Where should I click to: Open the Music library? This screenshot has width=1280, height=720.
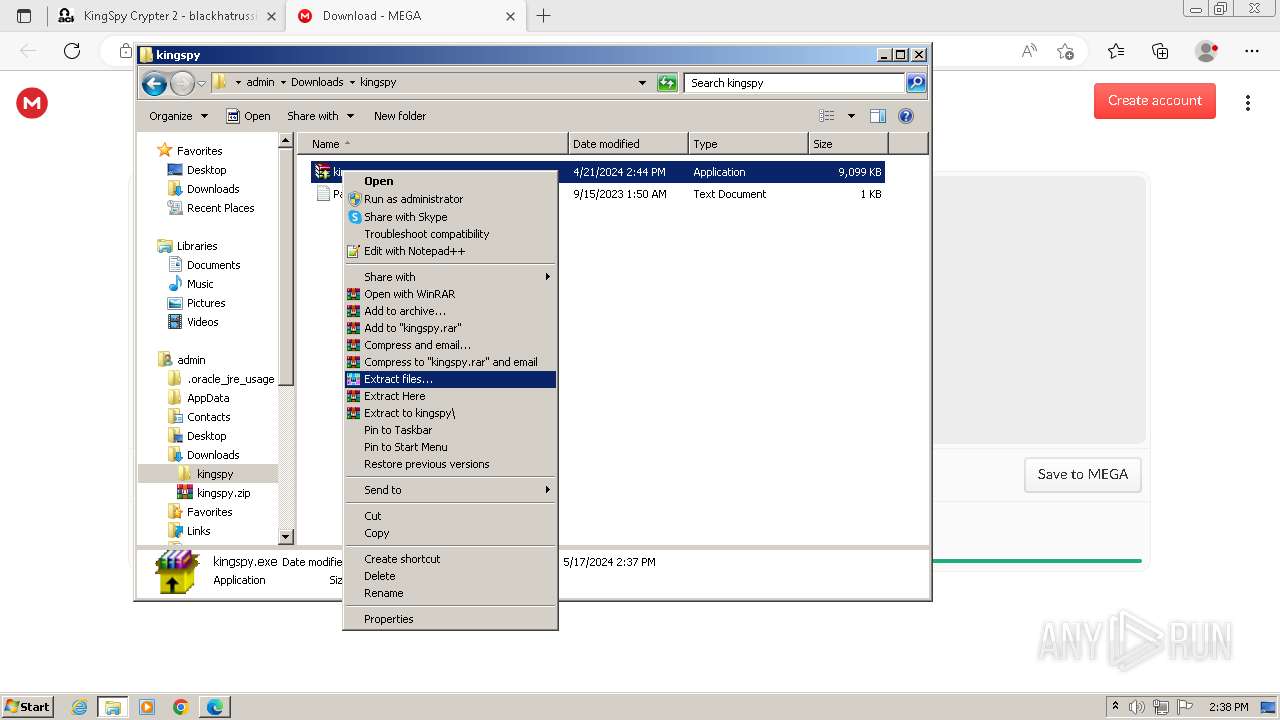[191, 284]
